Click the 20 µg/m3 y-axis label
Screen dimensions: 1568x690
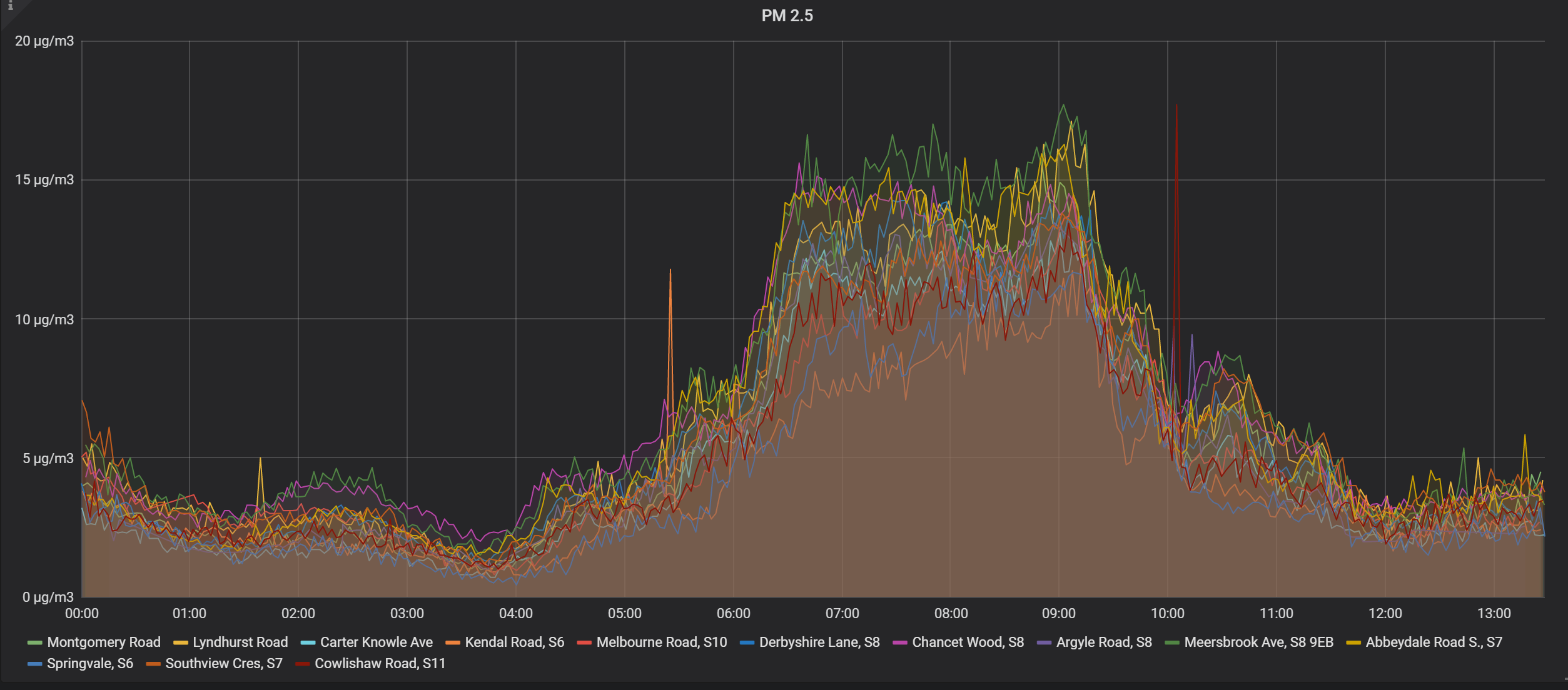[44, 41]
